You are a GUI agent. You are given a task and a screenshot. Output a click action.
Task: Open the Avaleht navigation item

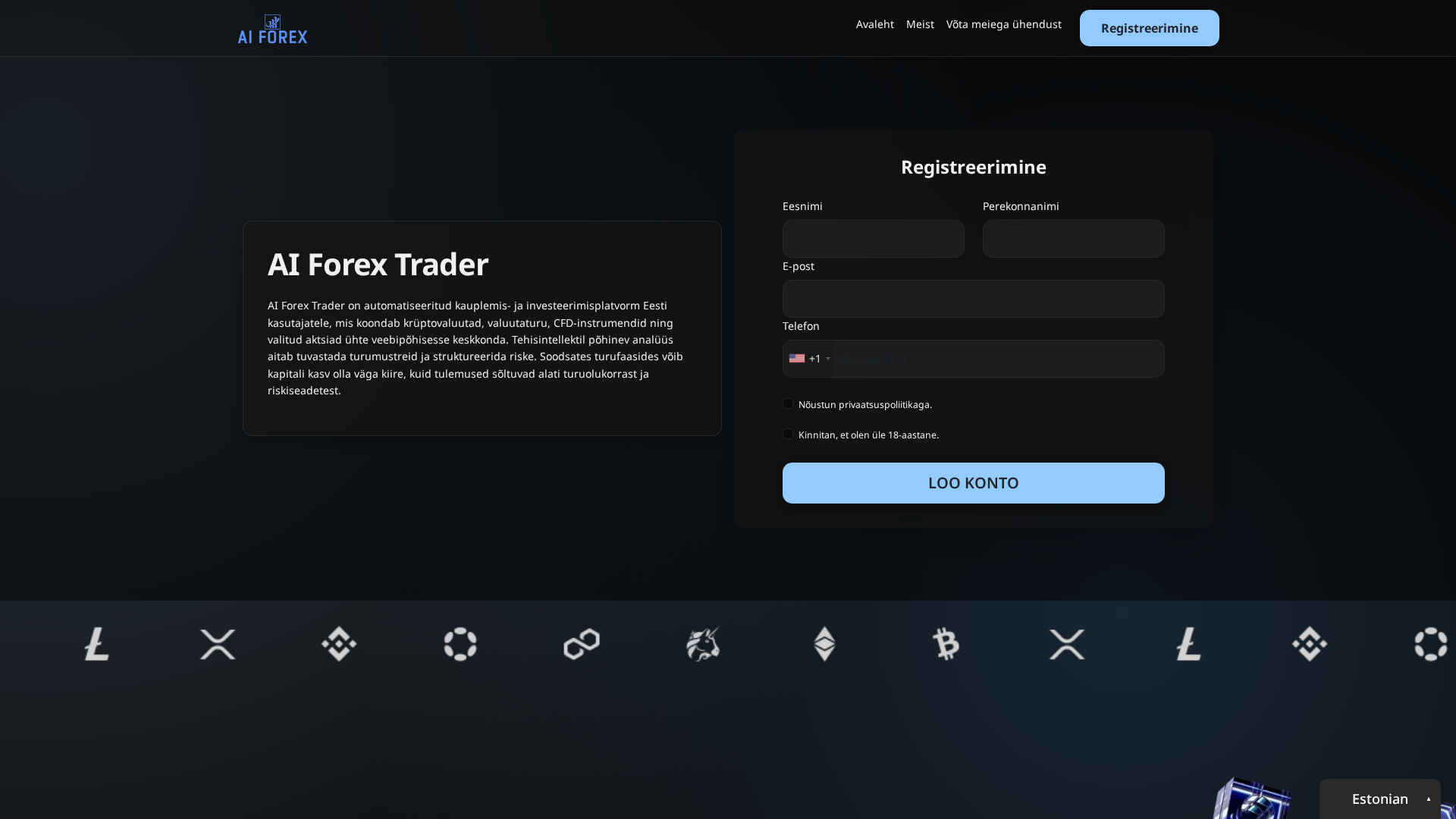click(x=874, y=24)
